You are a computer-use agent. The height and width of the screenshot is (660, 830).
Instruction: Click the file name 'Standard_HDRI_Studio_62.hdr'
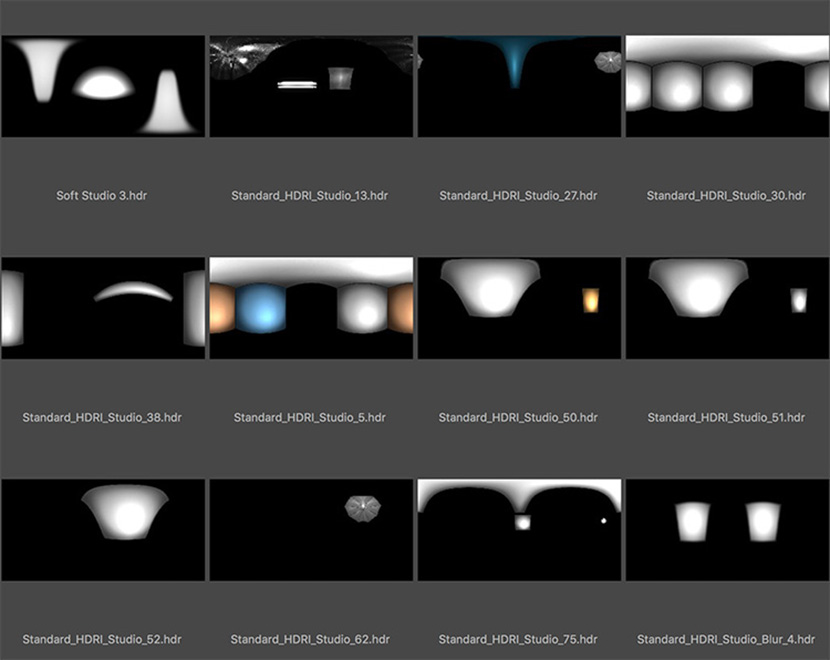(310, 639)
